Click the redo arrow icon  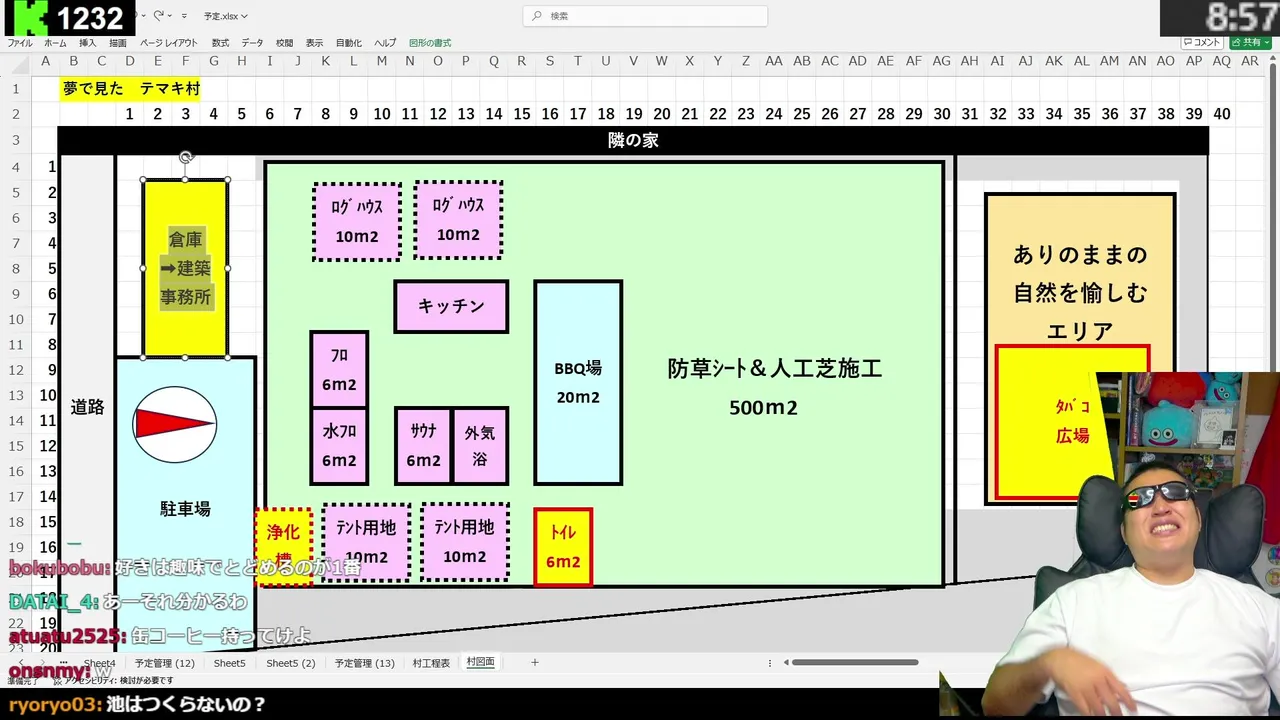(158, 16)
